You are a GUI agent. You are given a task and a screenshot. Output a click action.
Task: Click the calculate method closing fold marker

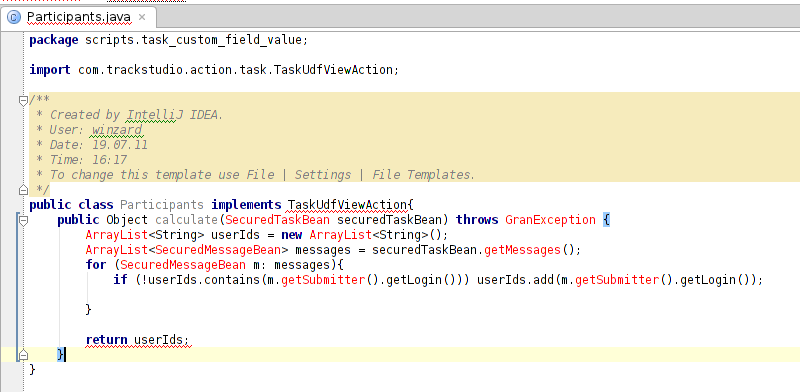tap(23, 355)
